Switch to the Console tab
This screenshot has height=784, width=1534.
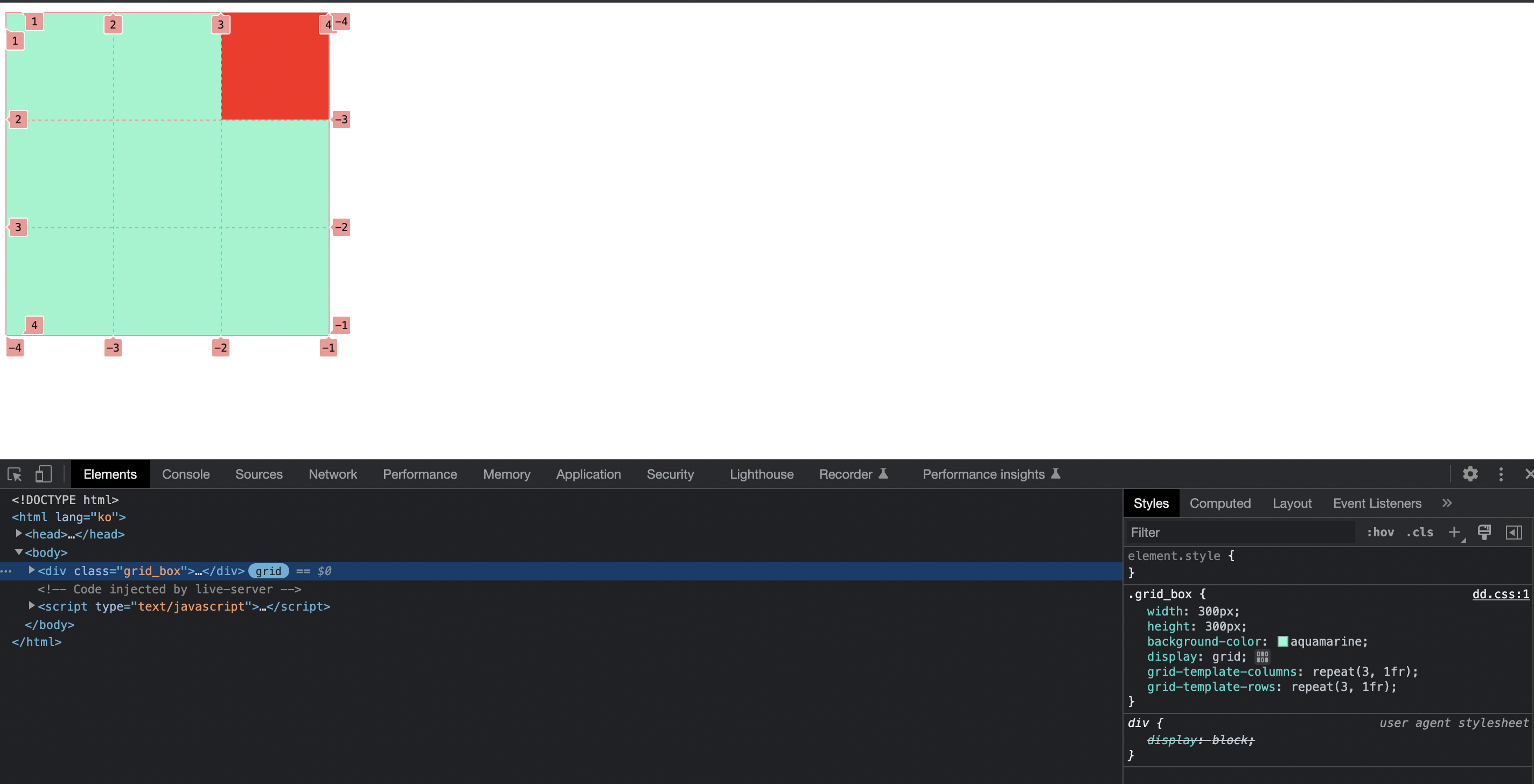(186, 474)
